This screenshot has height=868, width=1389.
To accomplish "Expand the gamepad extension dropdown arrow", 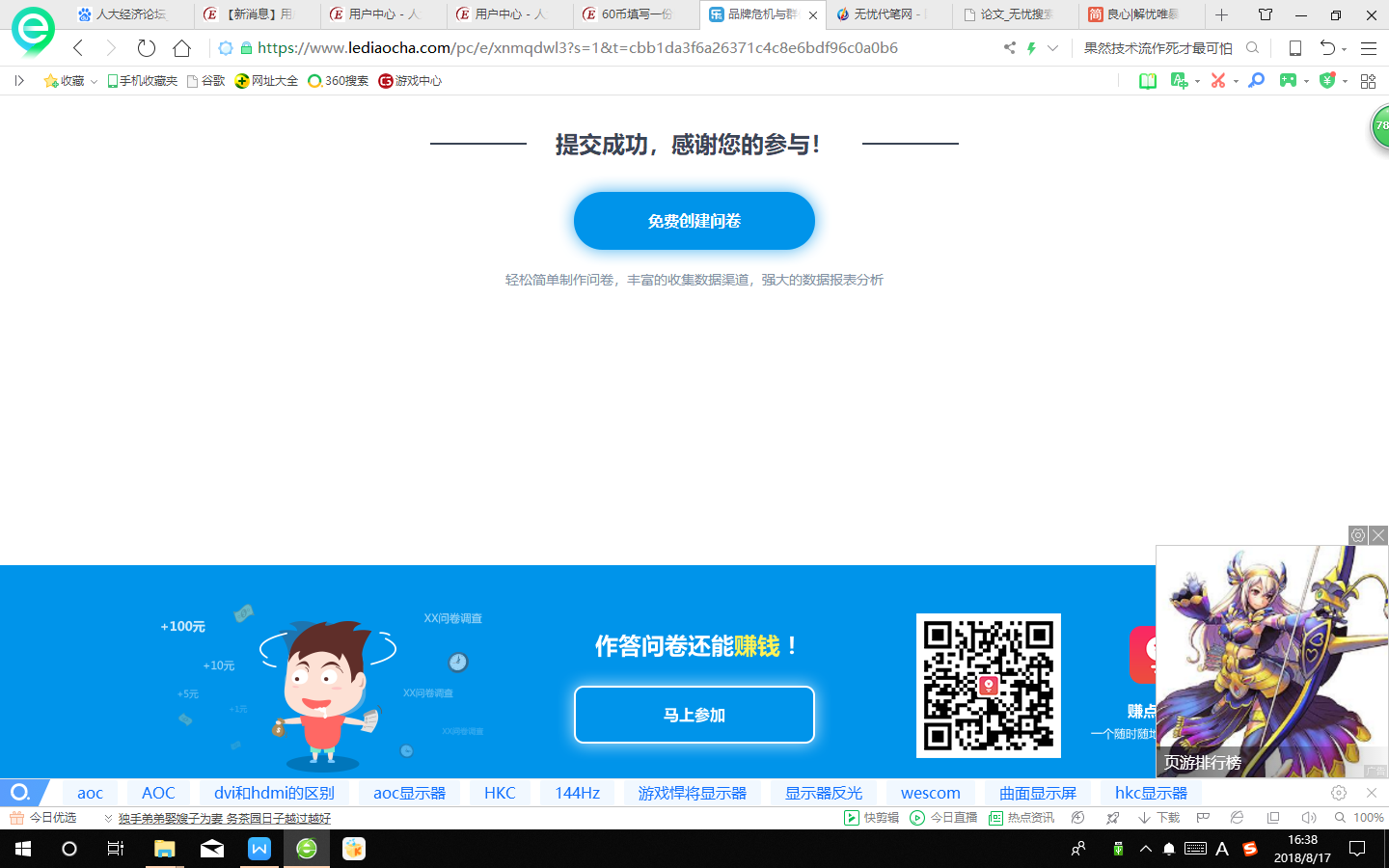I will [1306, 82].
